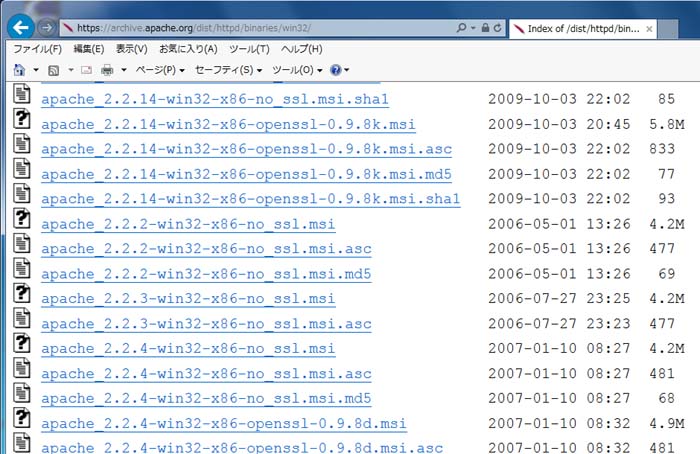This screenshot has width=700, height=454.
Task: Open apache_2.2.2-win32-x86-no_ssl.msi.asc link
Action: pos(206,249)
